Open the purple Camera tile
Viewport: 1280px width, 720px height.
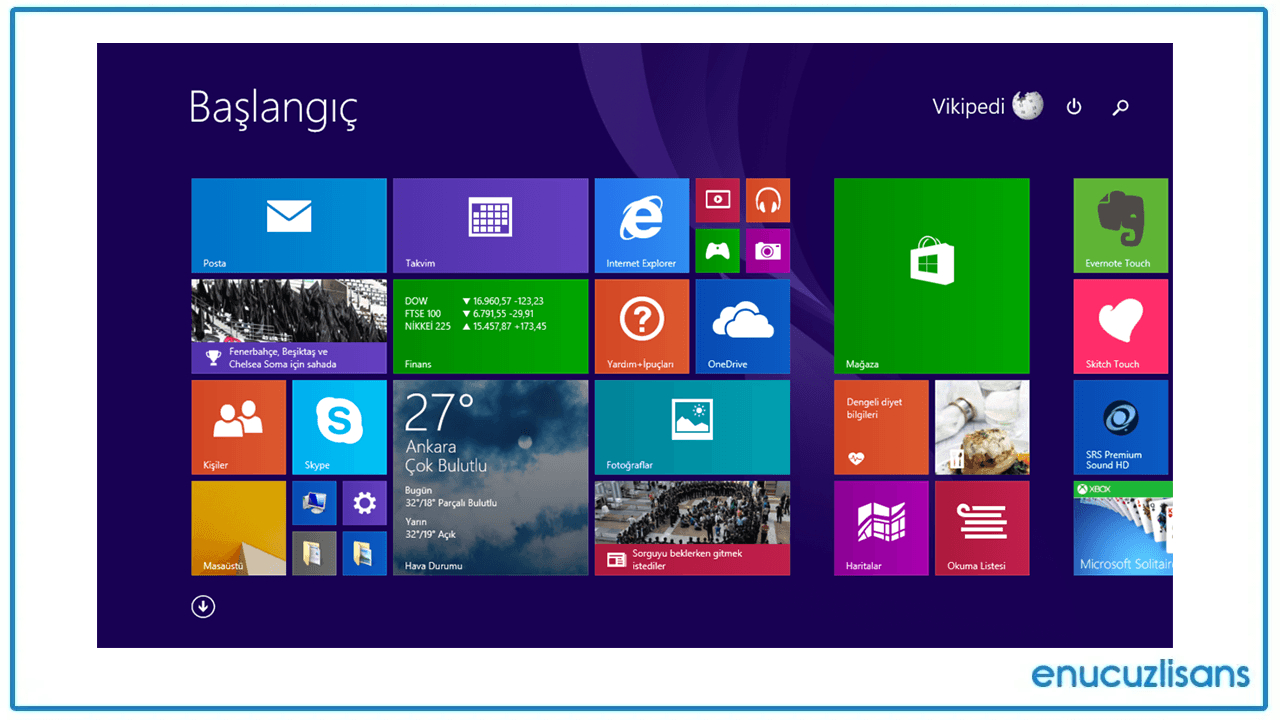(768, 251)
